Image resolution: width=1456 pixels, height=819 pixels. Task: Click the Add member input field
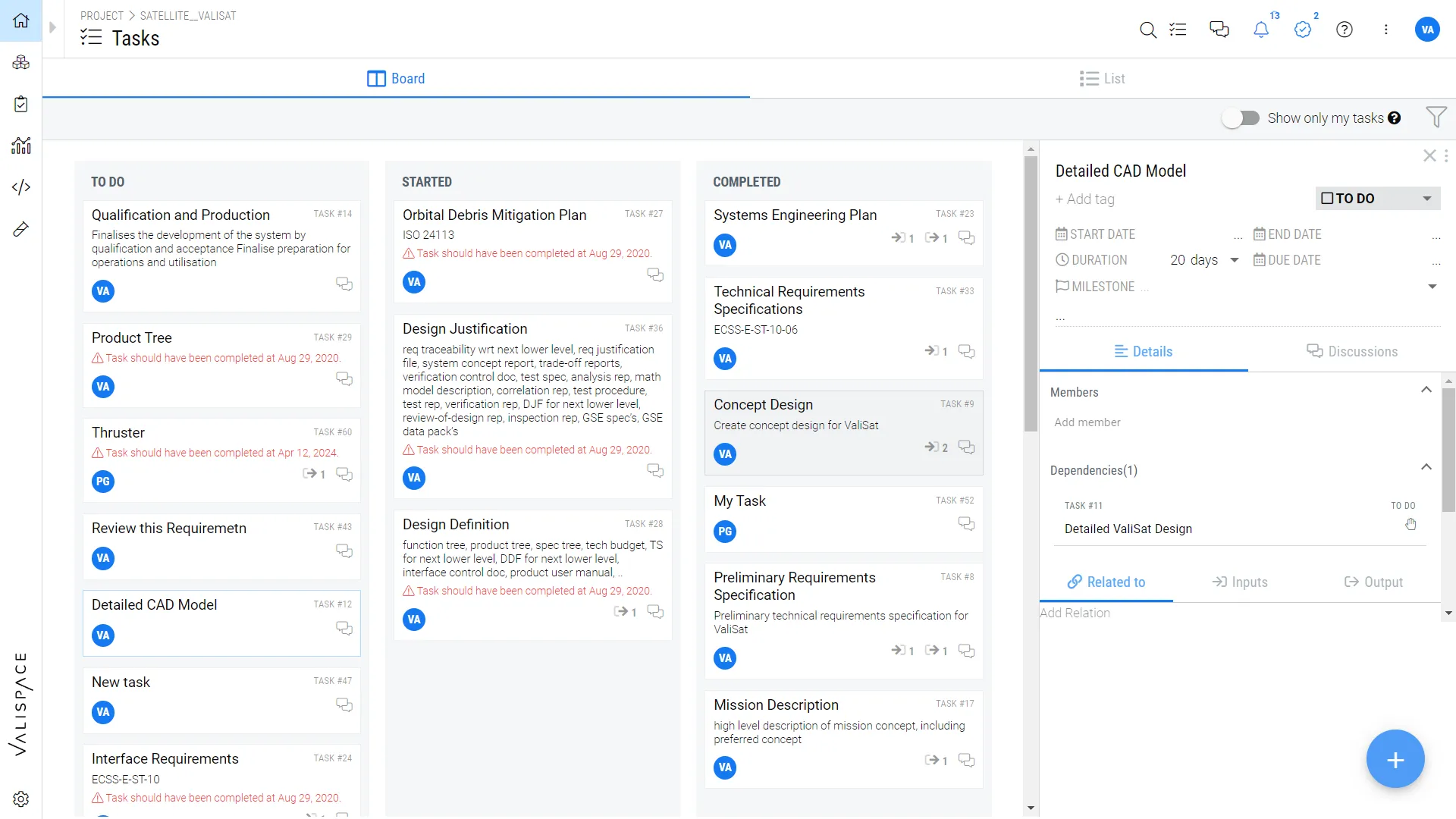point(1087,422)
